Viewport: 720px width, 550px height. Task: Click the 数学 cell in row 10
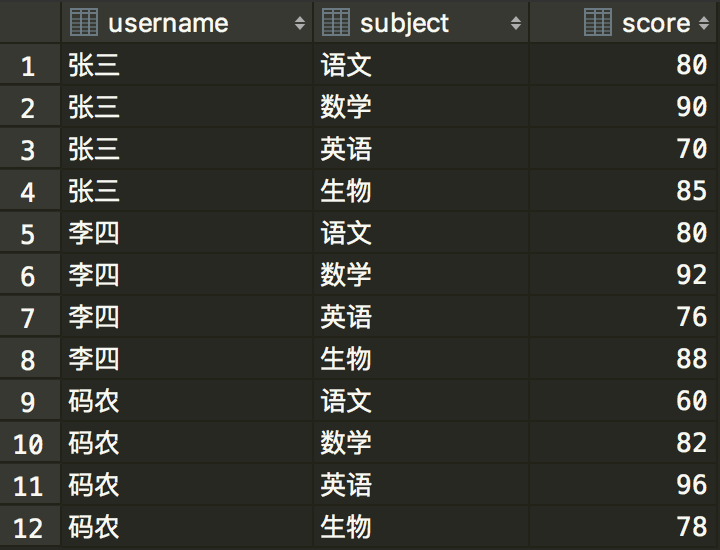tap(421, 443)
